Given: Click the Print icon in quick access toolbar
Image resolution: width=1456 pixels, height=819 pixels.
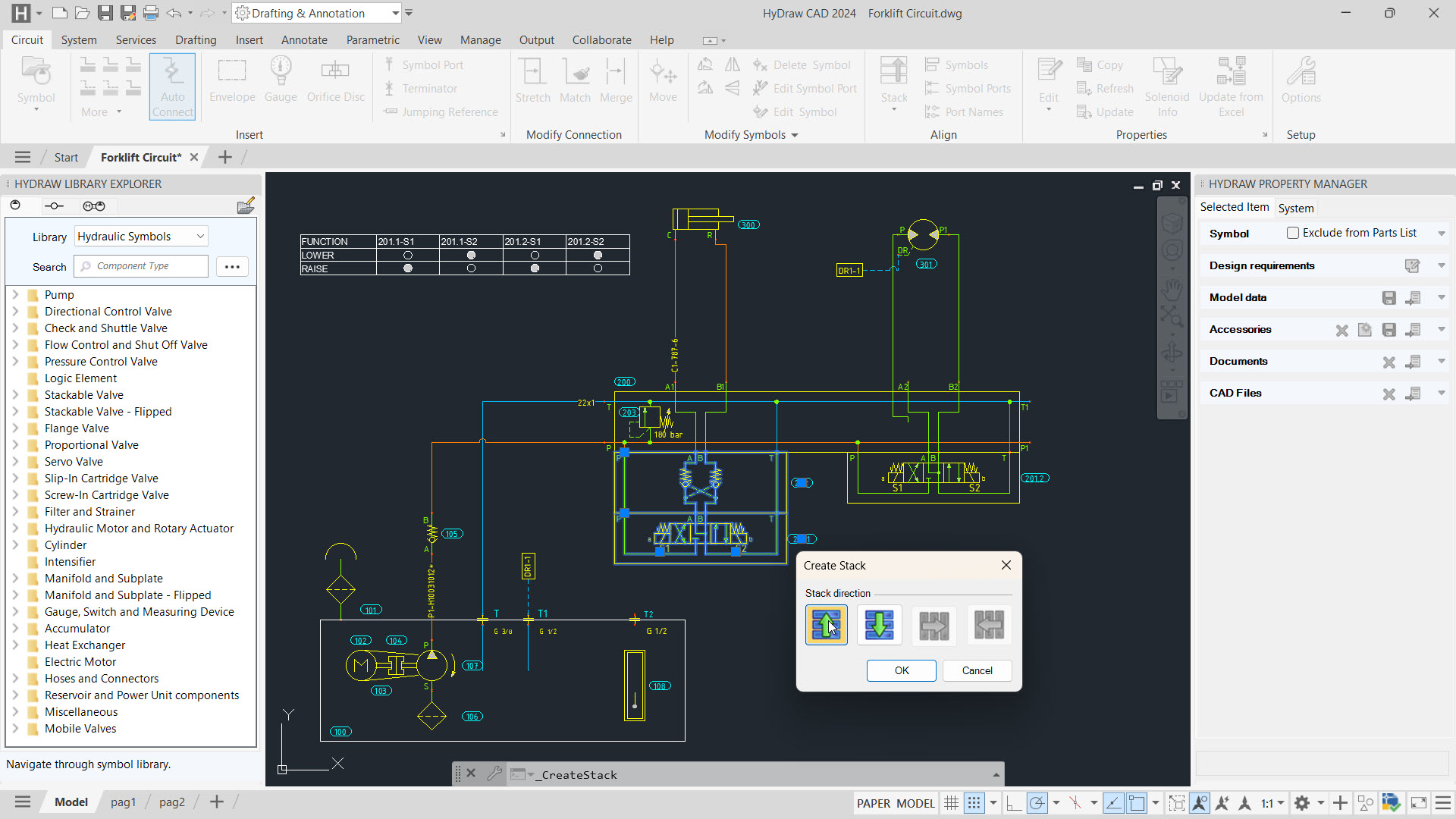Looking at the screenshot, I should click(x=151, y=13).
